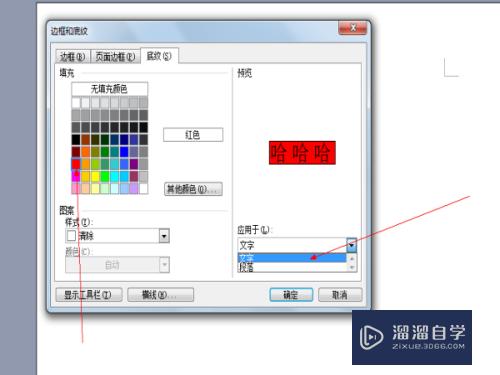Screen dimensions: 500x375
Task: Pick the lime yellow-green swatch
Action: click(x=95, y=164)
